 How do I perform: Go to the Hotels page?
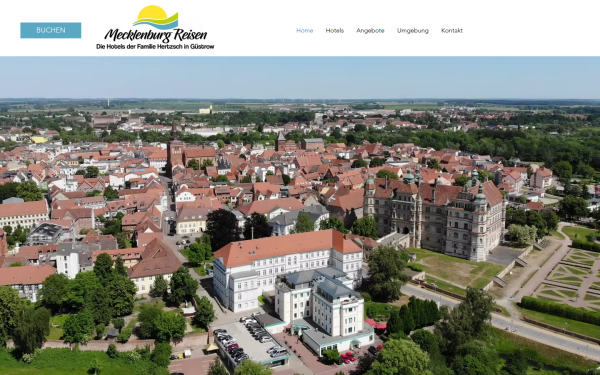335,31
